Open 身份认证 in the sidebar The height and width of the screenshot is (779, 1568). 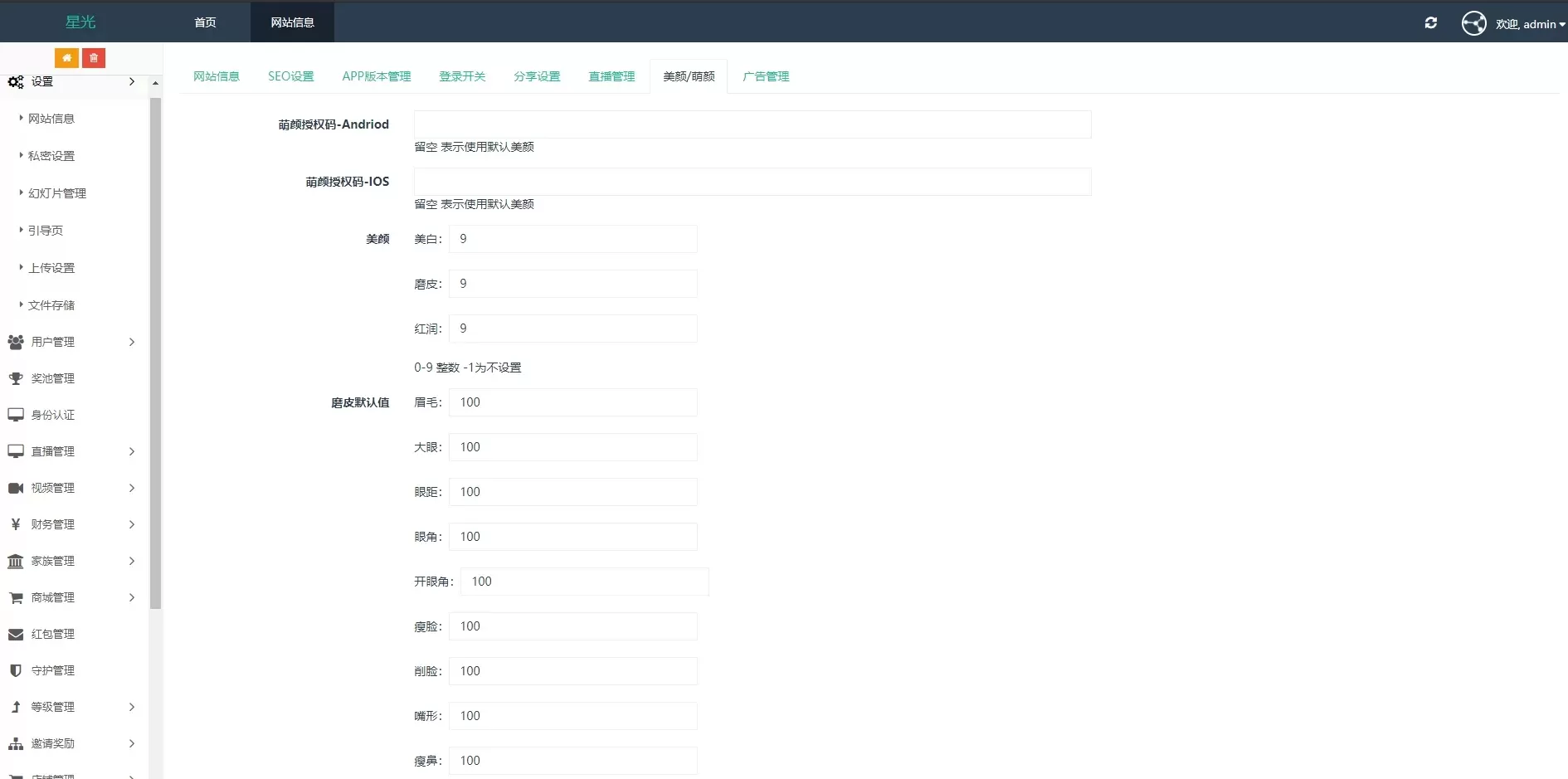pos(53,415)
